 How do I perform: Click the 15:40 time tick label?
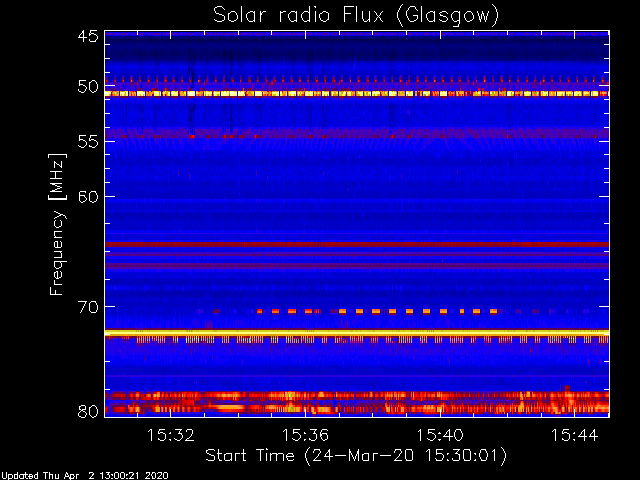tap(440, 435)
